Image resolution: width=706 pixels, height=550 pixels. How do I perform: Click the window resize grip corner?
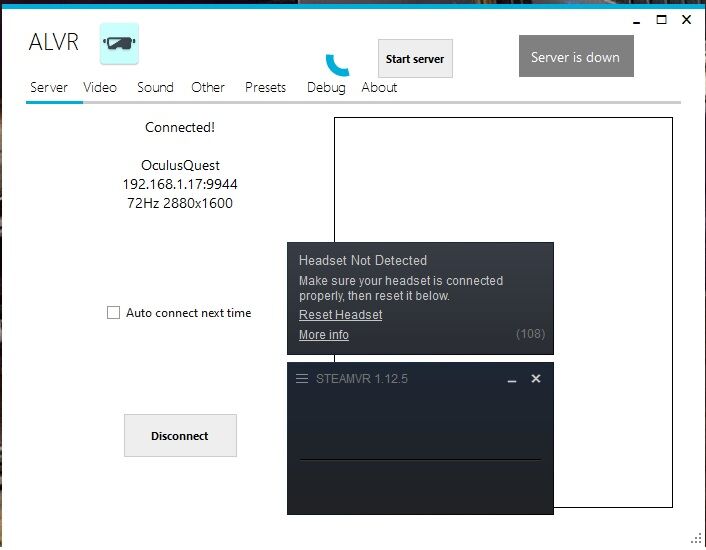pyautogui.click(x=697, y=538)
